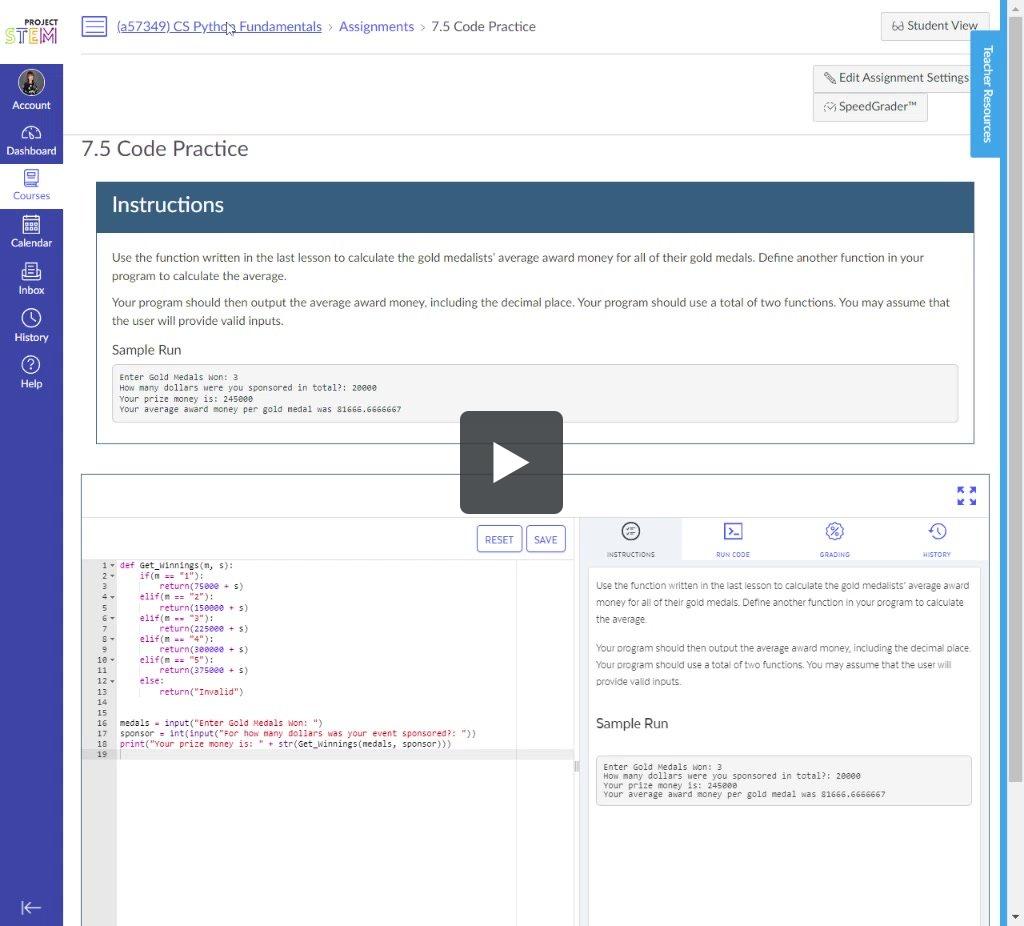Switch to the Grading tab
Viewport: 1024px width, 926px height.
coord(835,540)
